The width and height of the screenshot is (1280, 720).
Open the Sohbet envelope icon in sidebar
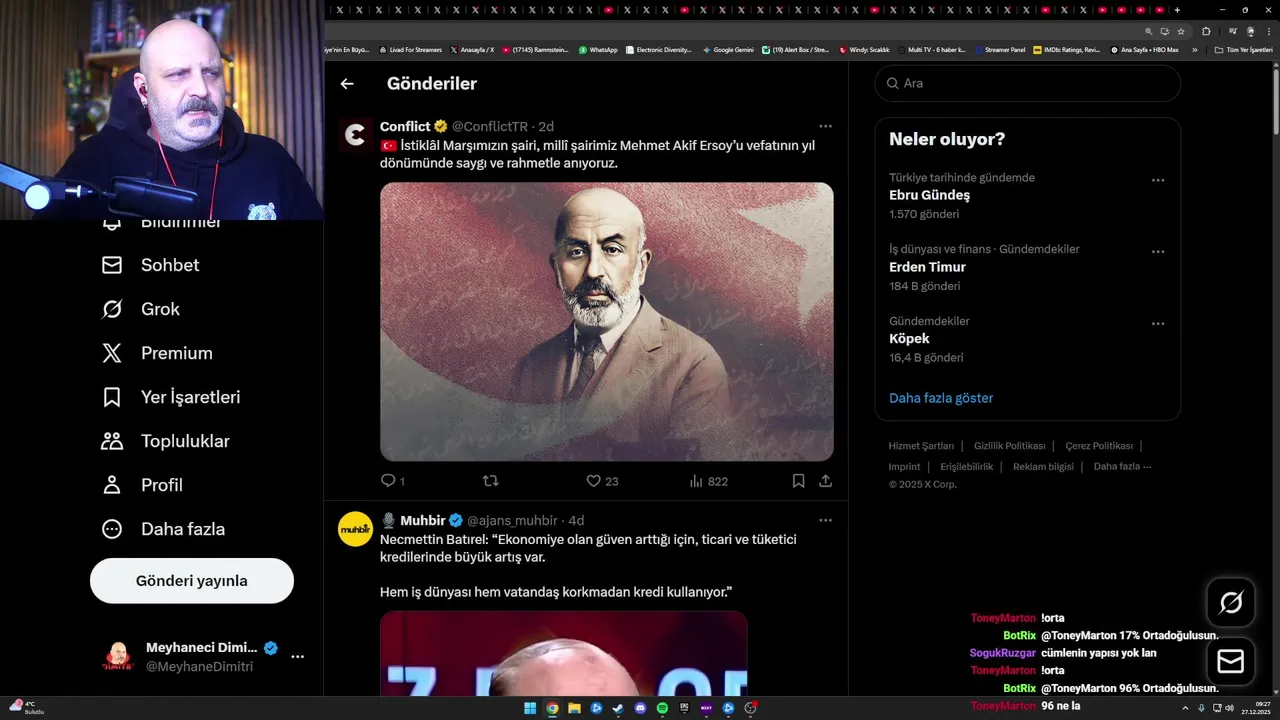pyautogui.click(x=112, y=265)
